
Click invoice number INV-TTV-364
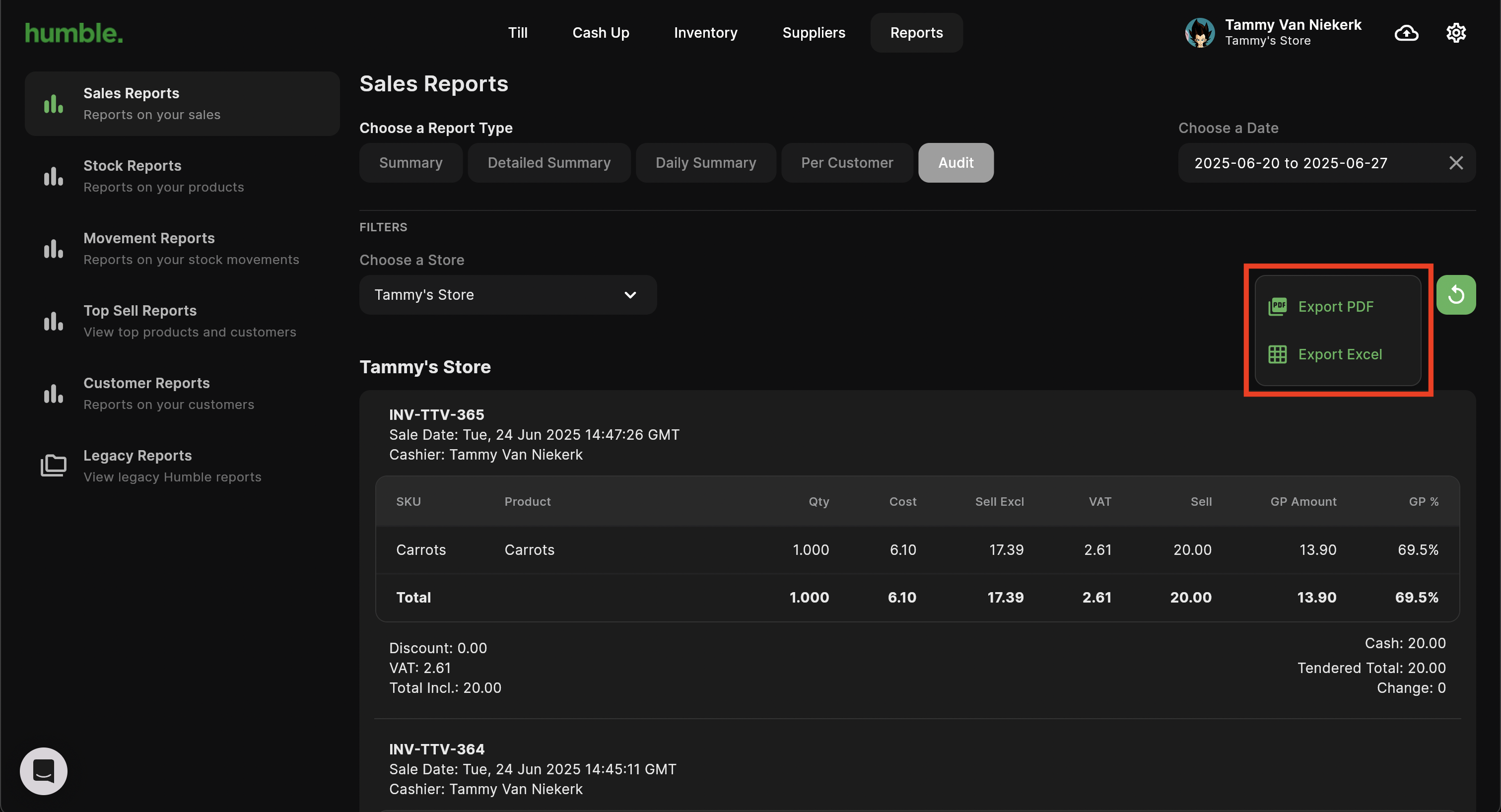[436, 749]
